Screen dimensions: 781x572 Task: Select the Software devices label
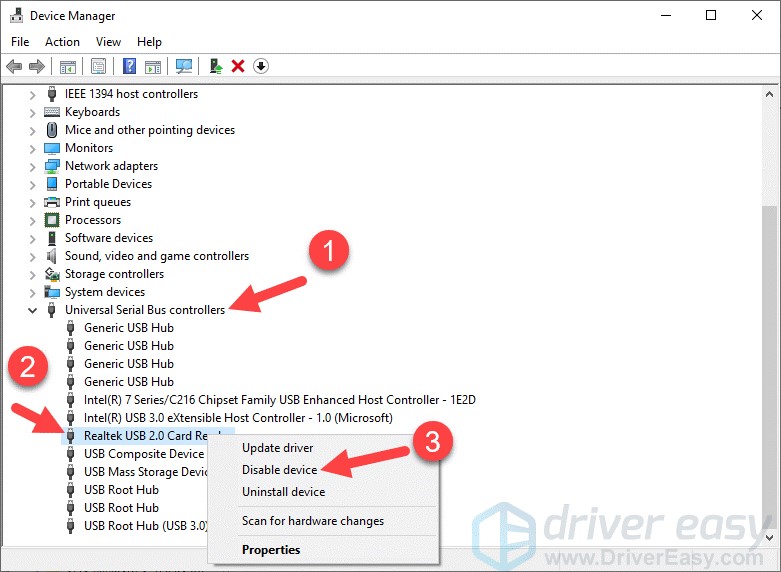point(109,238)
